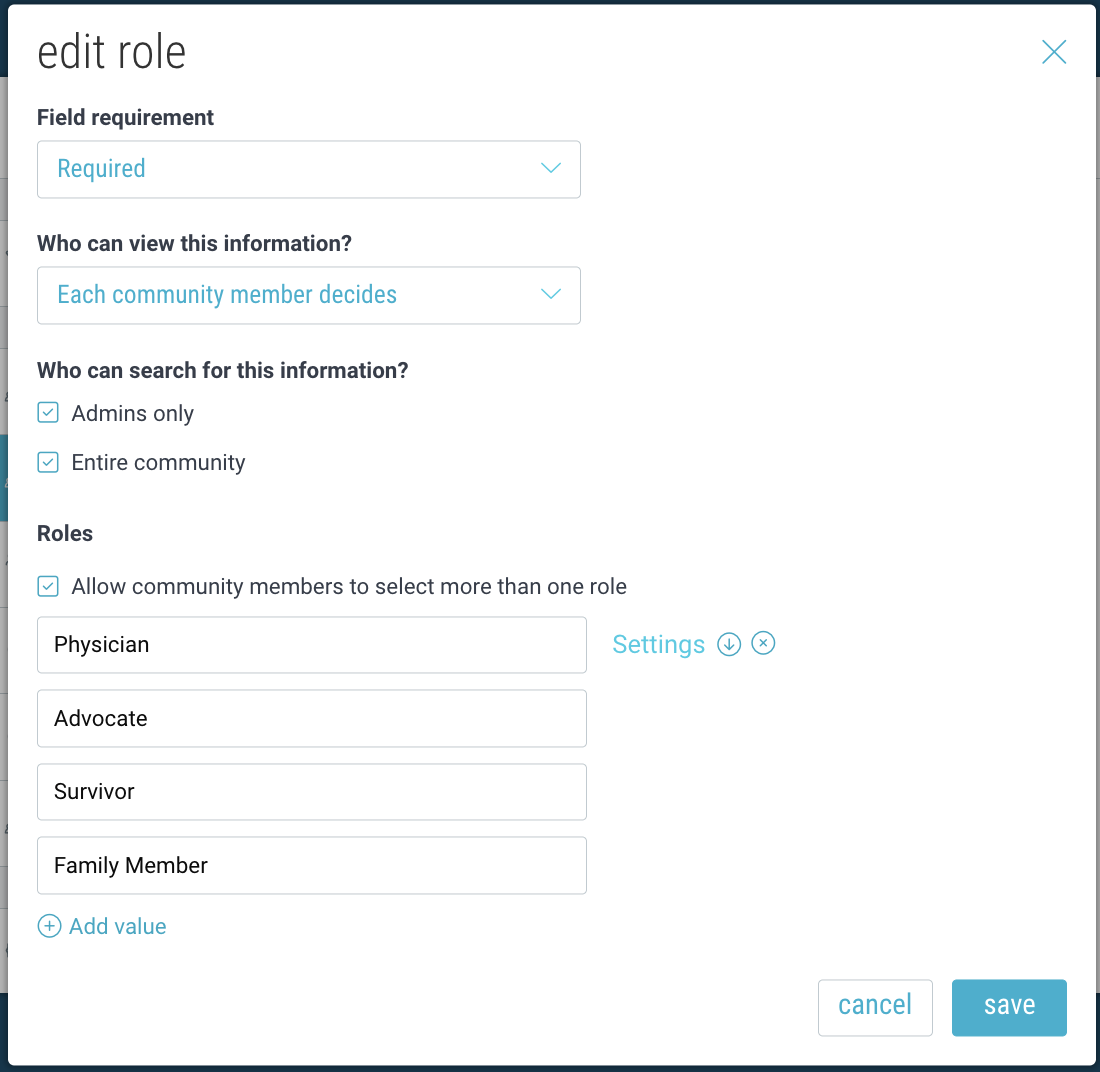This screenshot has width=1100, height=1072.
Task: Toggle Allow community members to select multiple roles
Action: (48, 586)
